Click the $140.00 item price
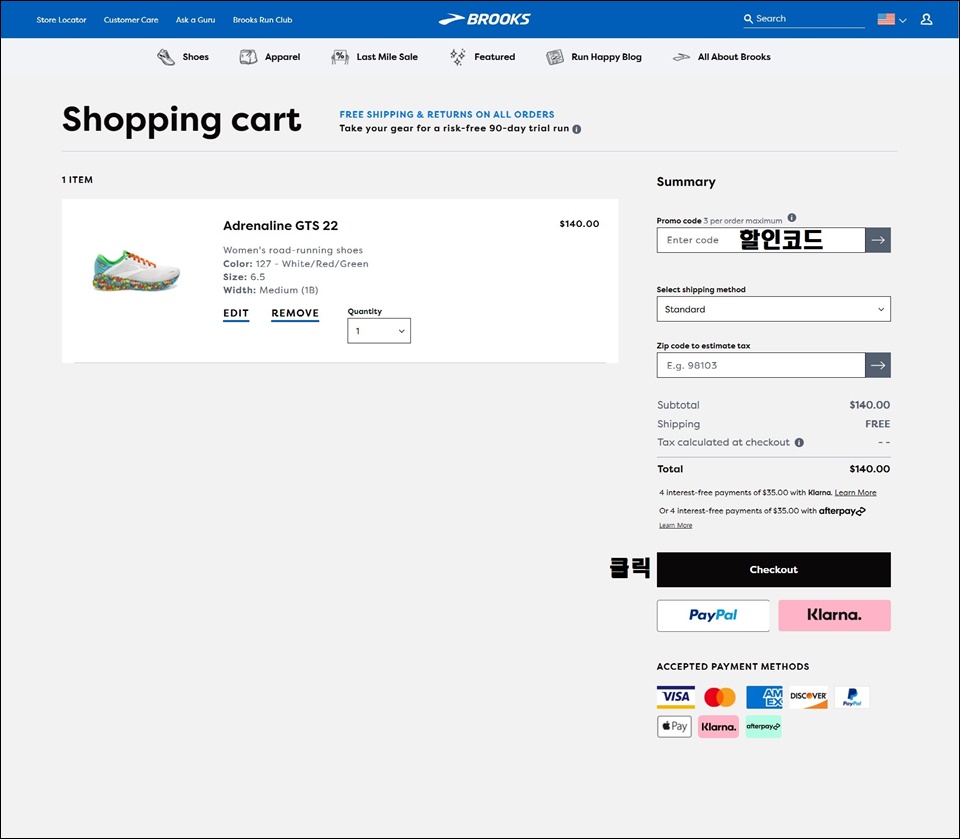The height and width of the screenshot is (839, 960). tap(579, 224)
